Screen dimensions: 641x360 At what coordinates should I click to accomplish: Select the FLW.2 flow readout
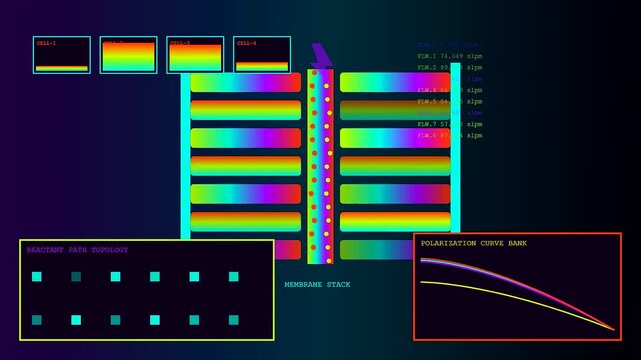tap(450, 67)
